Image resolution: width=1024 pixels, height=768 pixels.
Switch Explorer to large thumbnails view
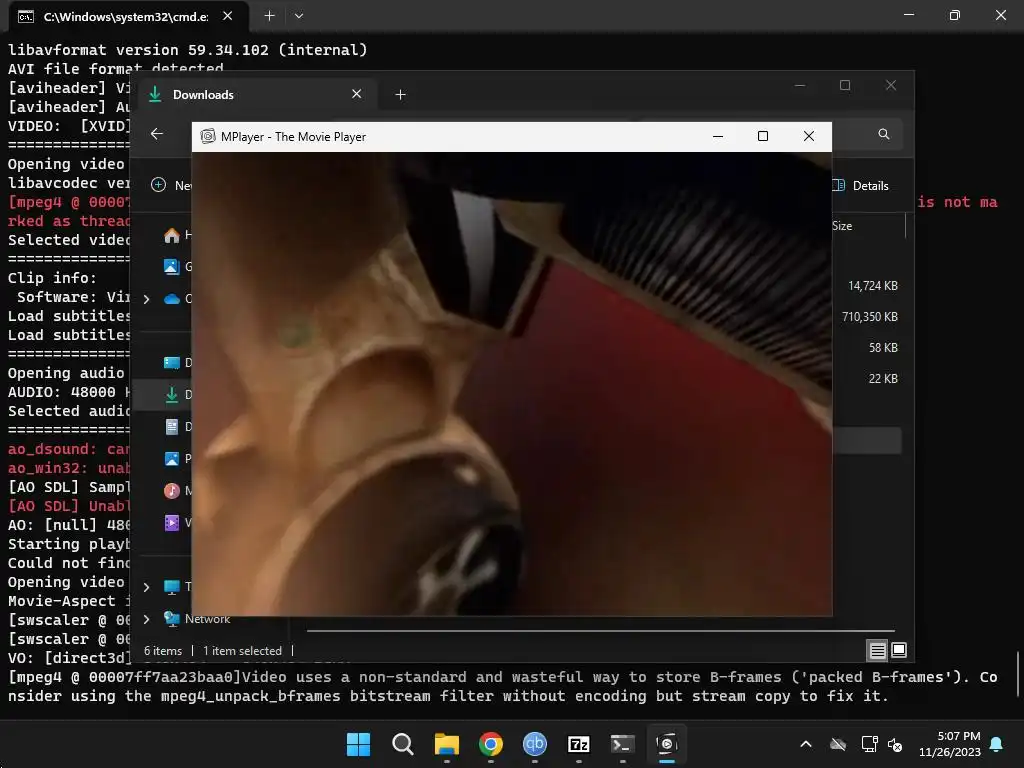[x=899, y=650]
